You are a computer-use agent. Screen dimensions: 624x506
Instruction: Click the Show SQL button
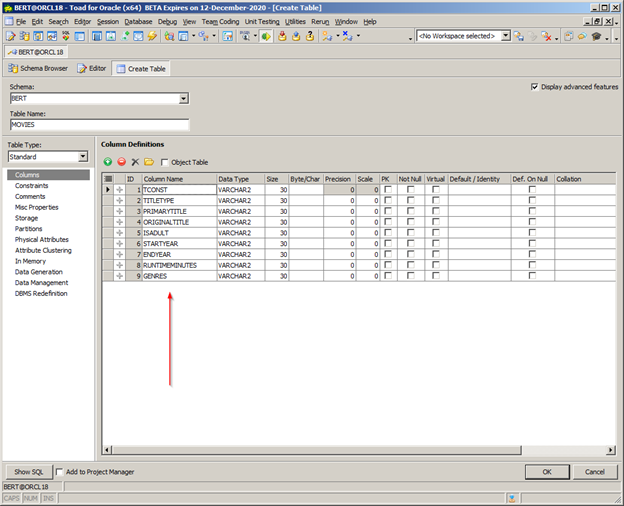coord(29,472)
